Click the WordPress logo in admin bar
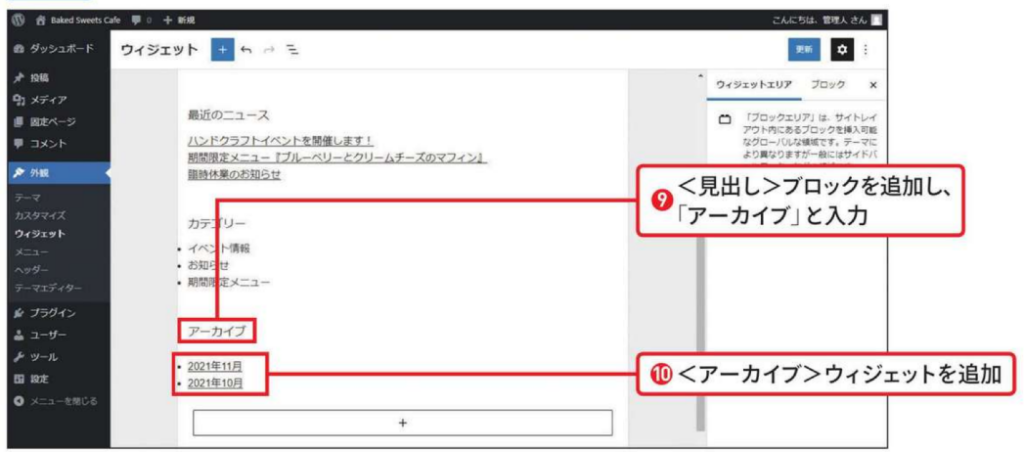The image size is (1024, 452). point(18,19)
